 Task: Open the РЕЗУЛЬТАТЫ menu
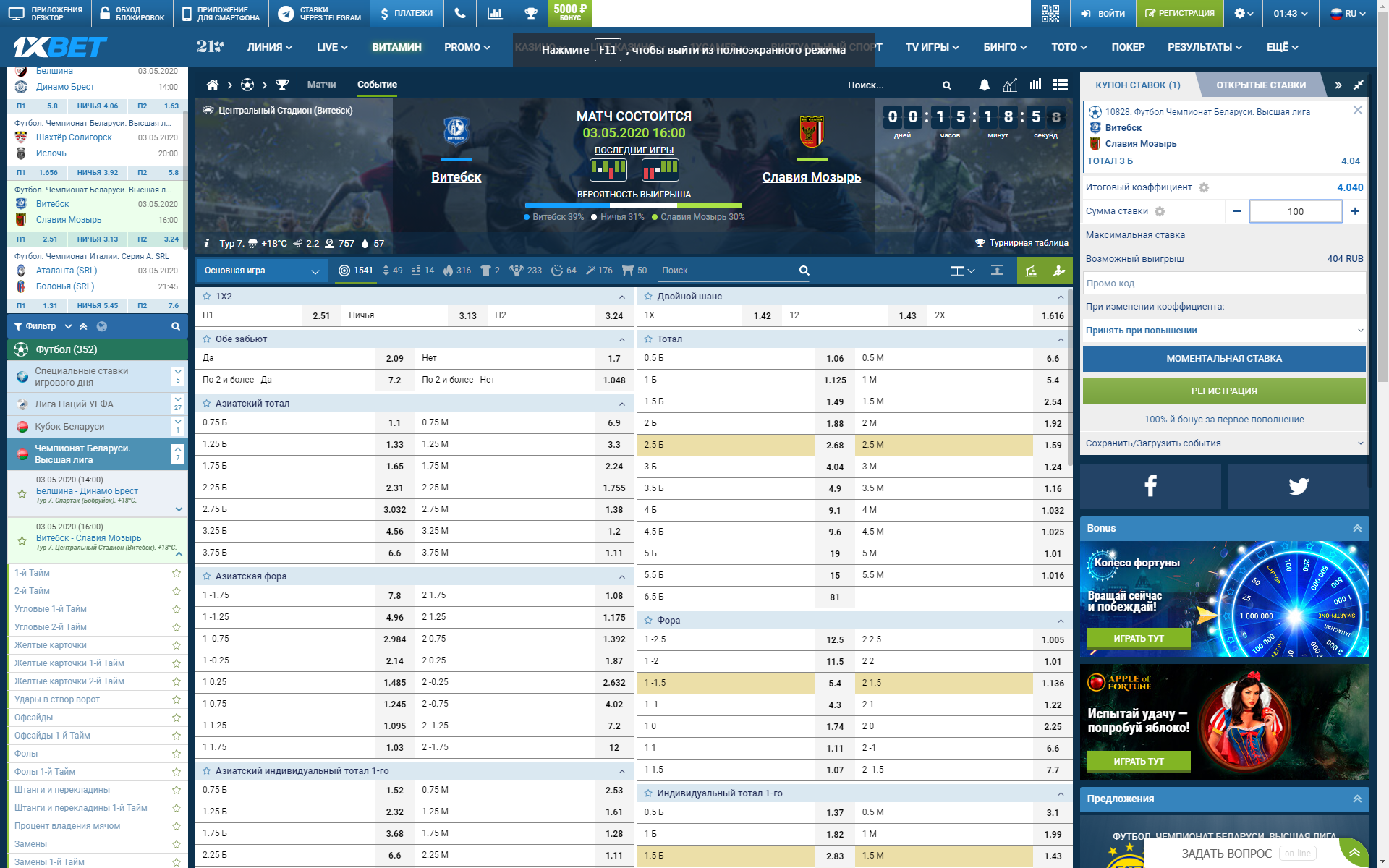(x=1205, y=47)
